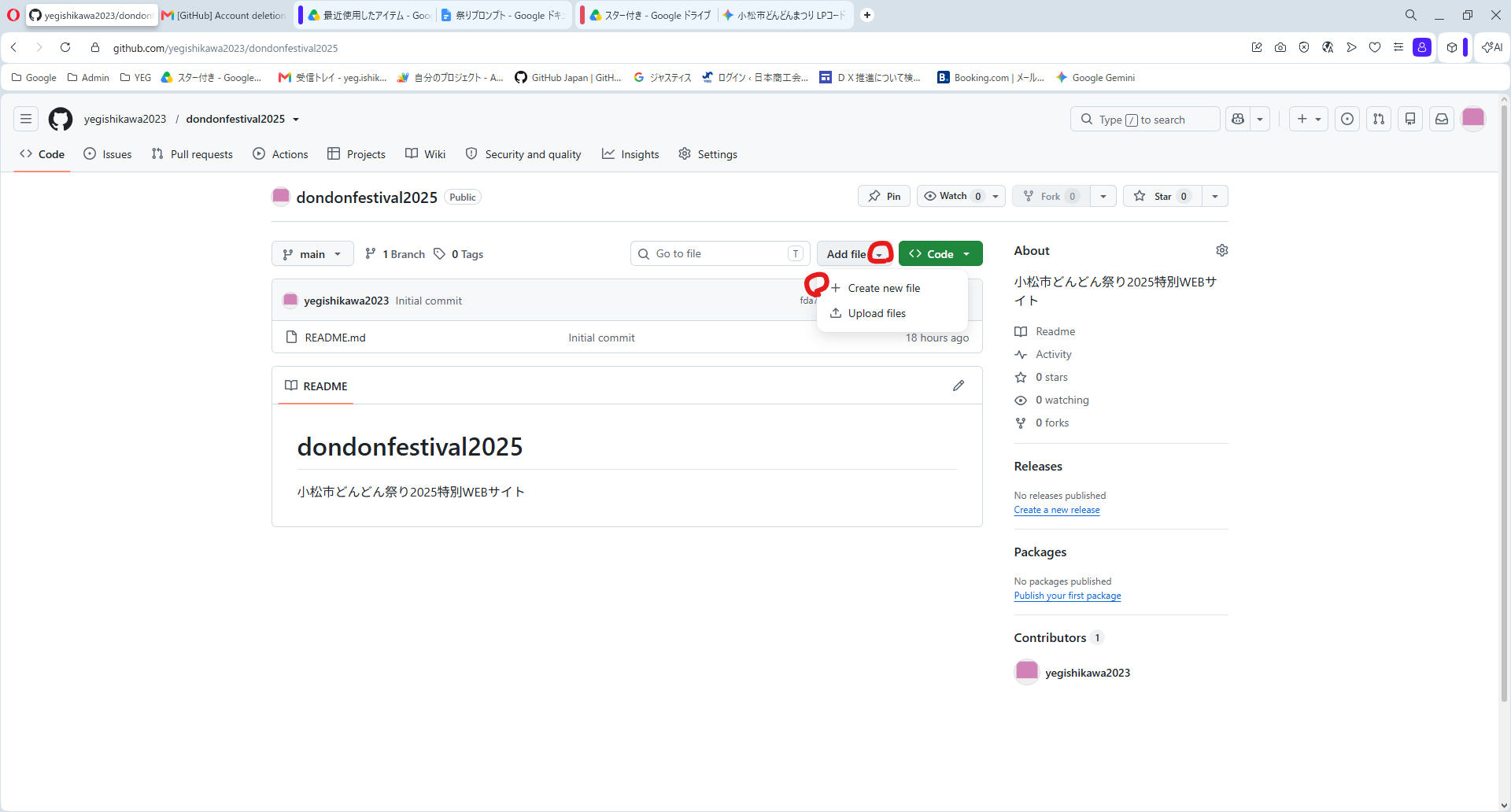Viewport: 1511px width, 812px height.
Task: Open Initial commit message for README.md
Action: click(601, 338)
